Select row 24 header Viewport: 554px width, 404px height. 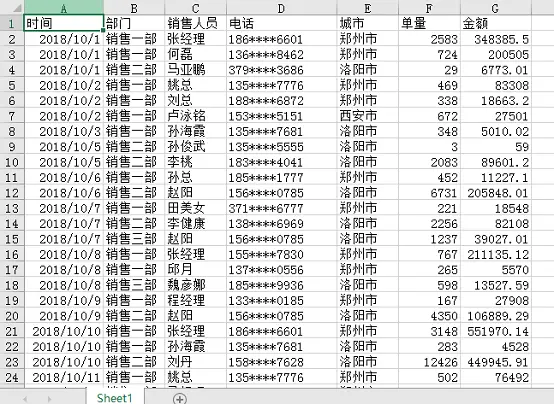(x=12, y=377)
